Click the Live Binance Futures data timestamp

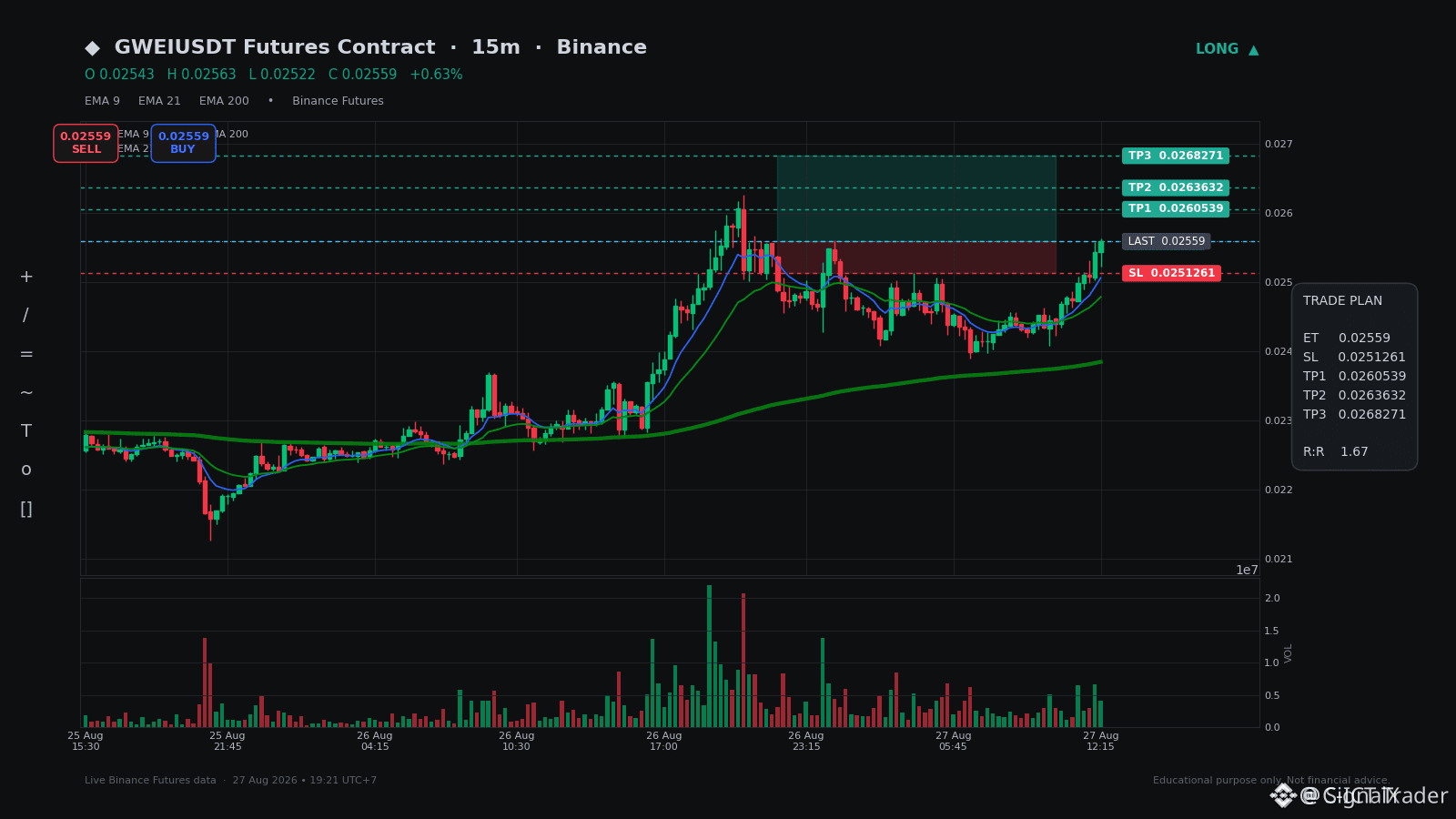point(231,781)
